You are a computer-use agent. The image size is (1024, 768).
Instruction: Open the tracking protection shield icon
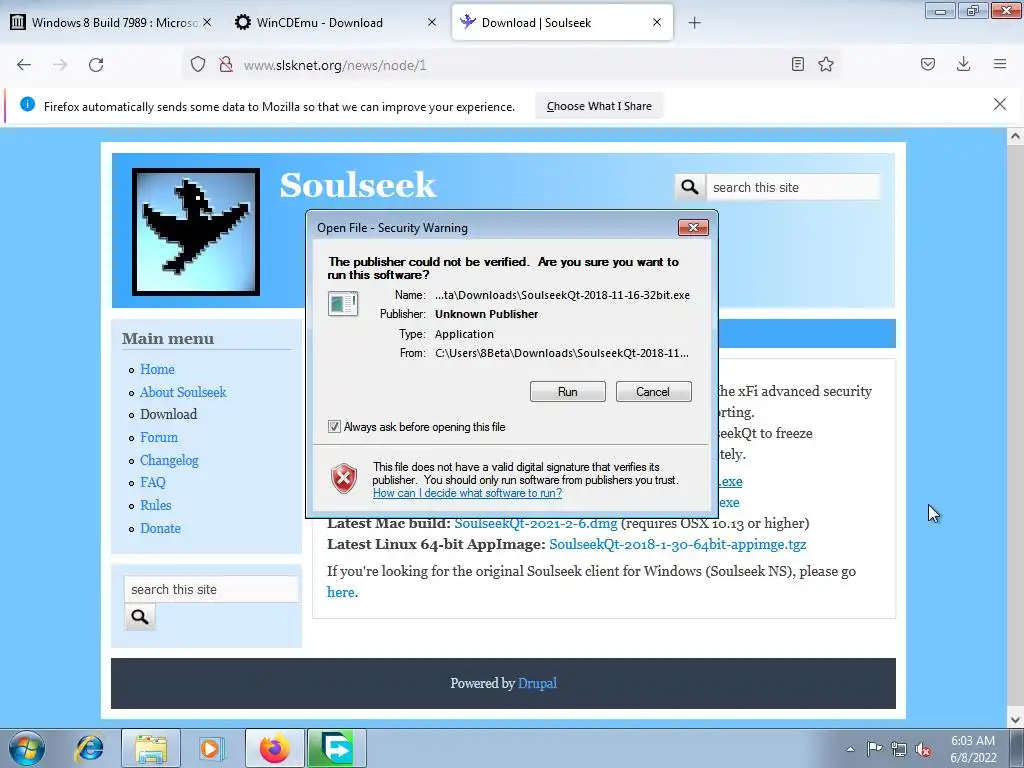click(198, 65)
